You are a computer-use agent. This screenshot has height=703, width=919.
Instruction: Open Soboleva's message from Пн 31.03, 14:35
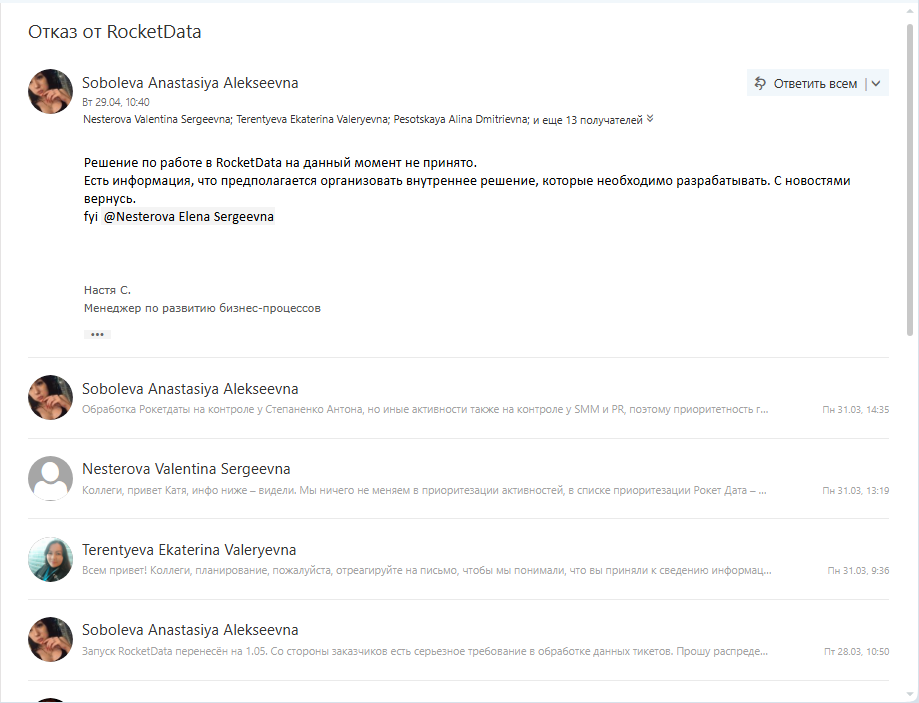tap(458, 398)
